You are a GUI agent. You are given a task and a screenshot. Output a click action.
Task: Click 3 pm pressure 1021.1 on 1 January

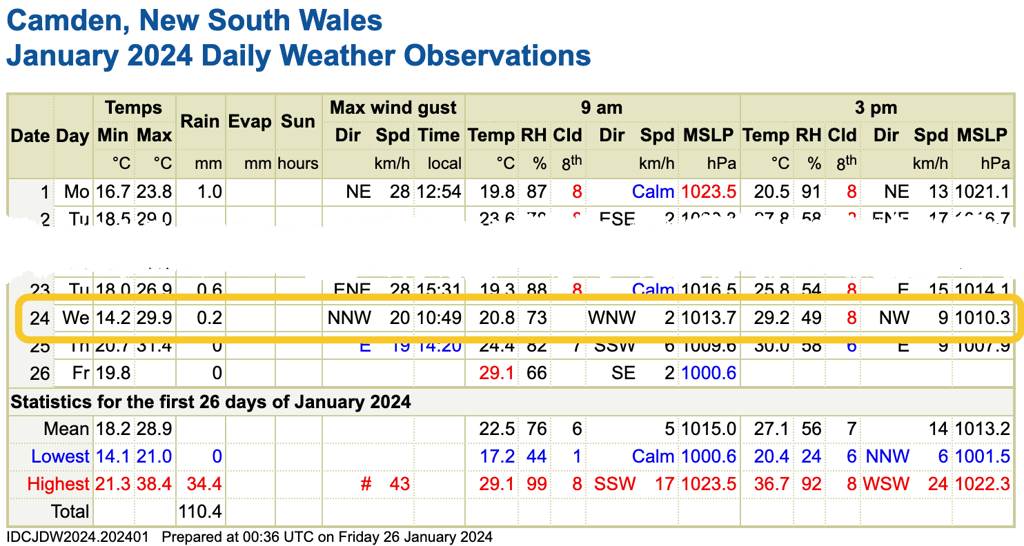tap(982, 192)
